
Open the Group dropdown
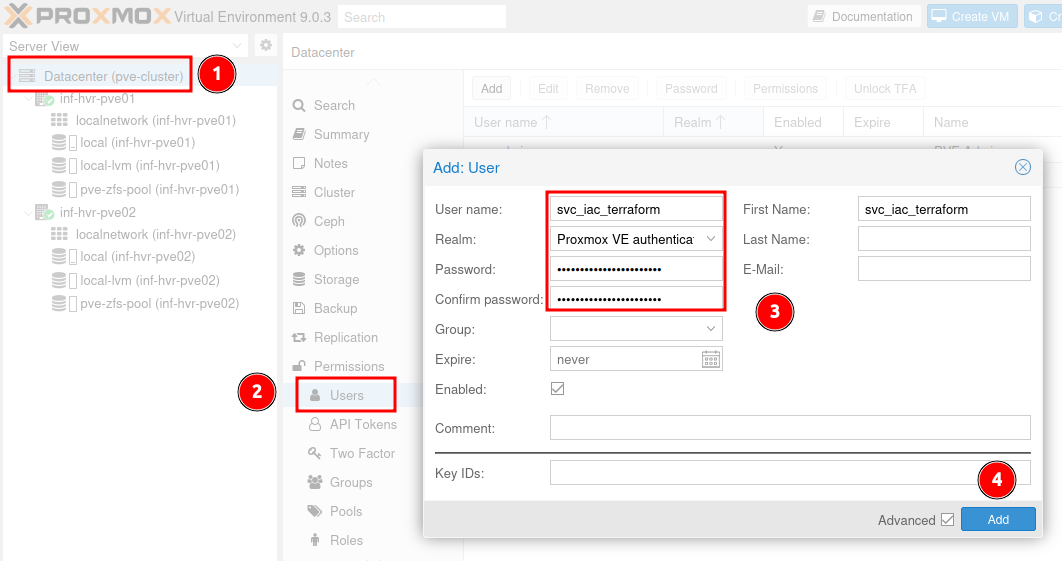point(710,329)
